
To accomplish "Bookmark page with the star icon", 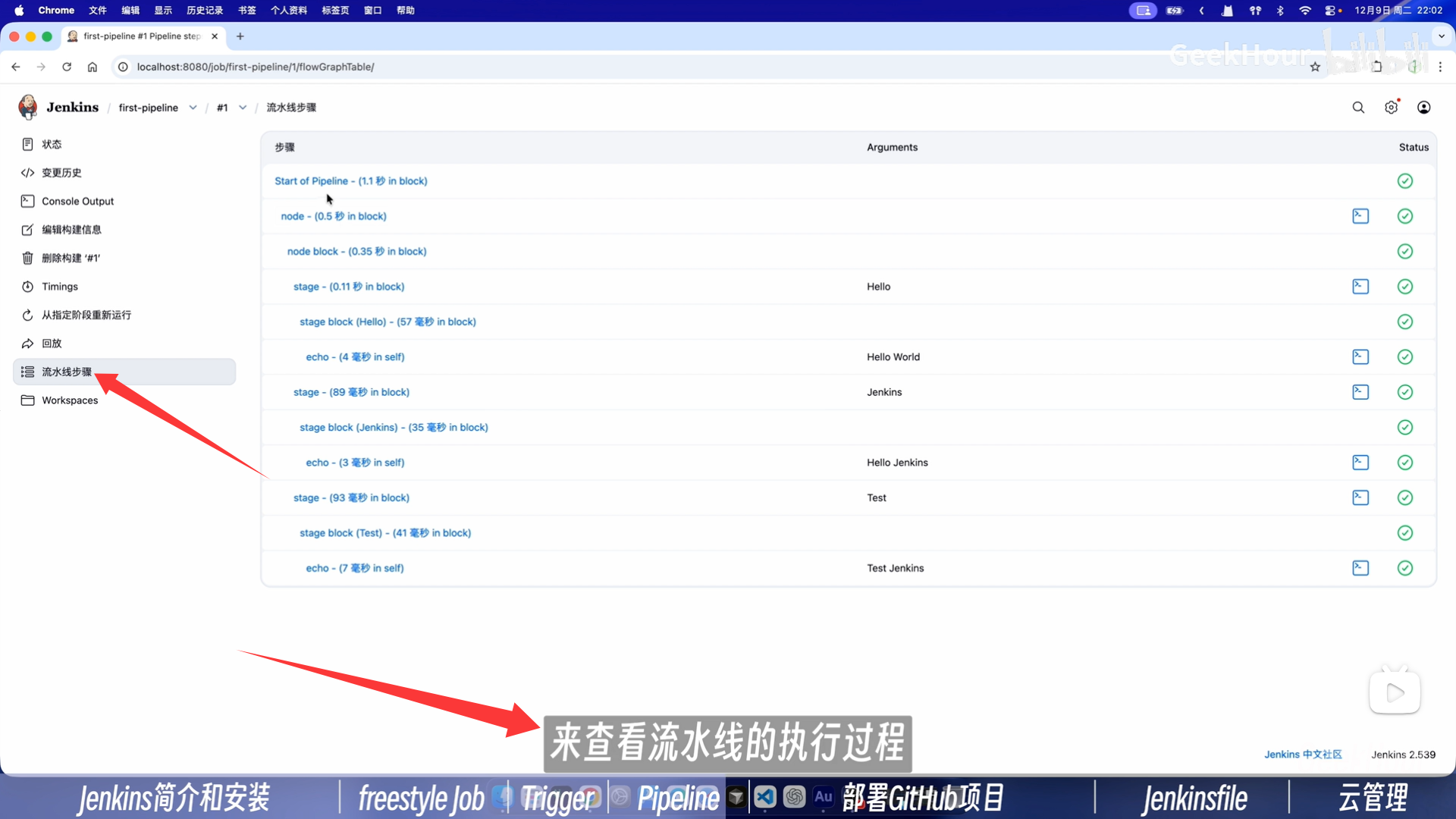I will coord(1315,67).
